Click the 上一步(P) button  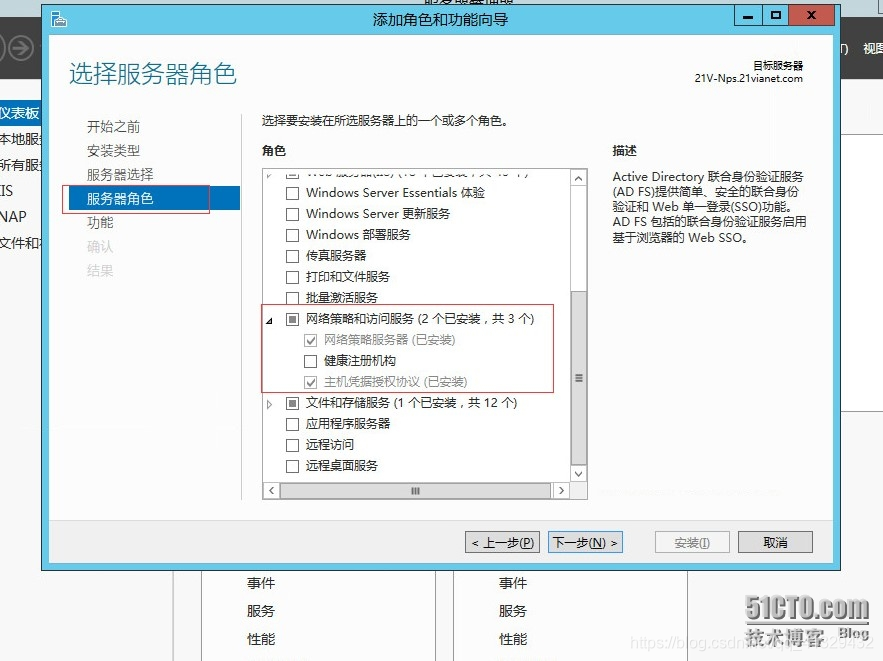502,542
